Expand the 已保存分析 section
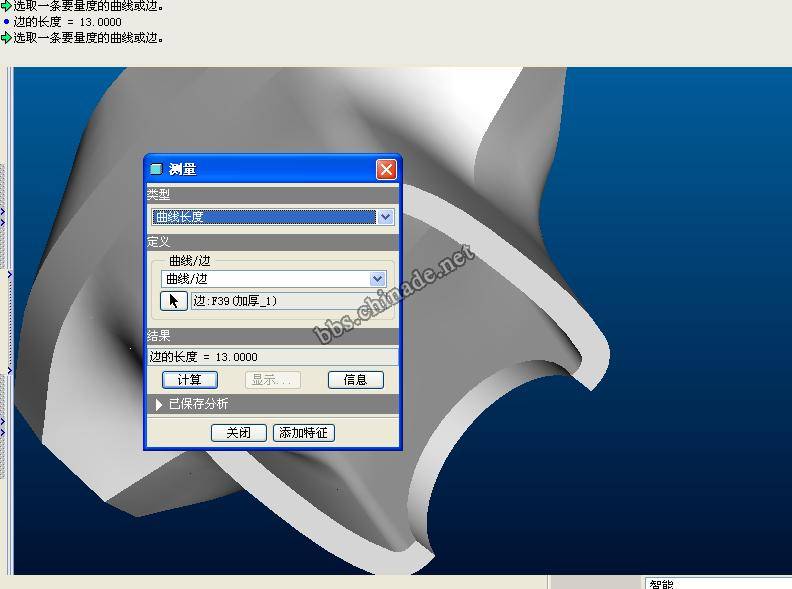This screenshot has height=589, width=792. pos(197,404)
